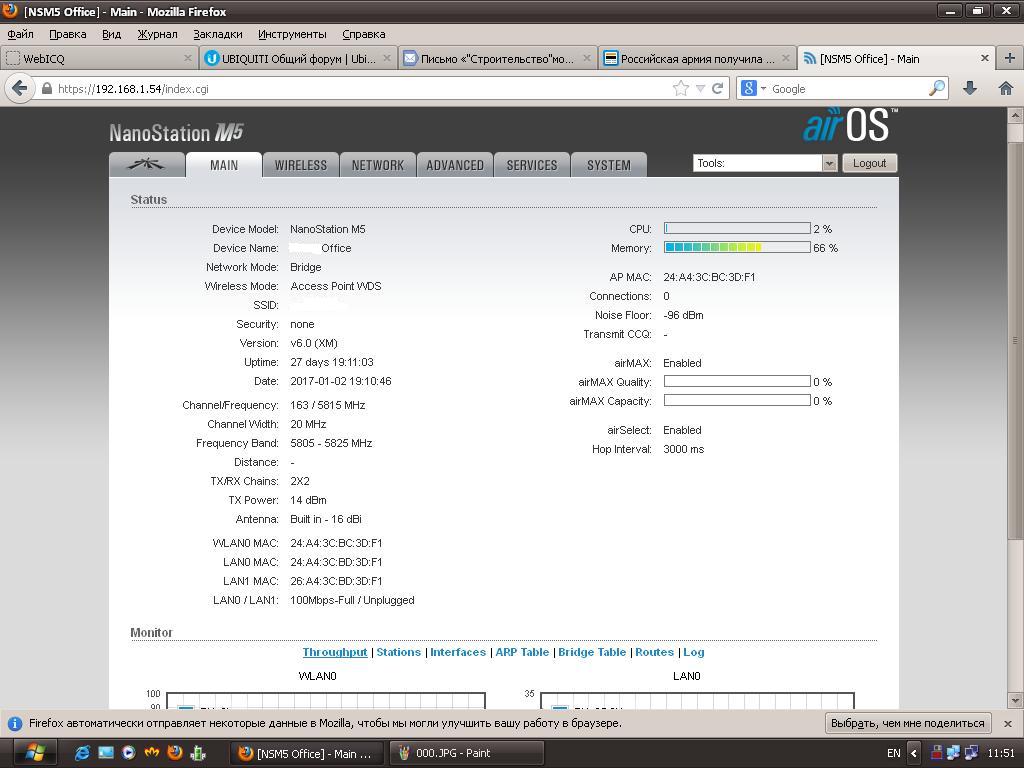Reload the page with the refresh icon
This screenshot has width=1024, height=768.
pyautogui.click(x=717, y=88)
